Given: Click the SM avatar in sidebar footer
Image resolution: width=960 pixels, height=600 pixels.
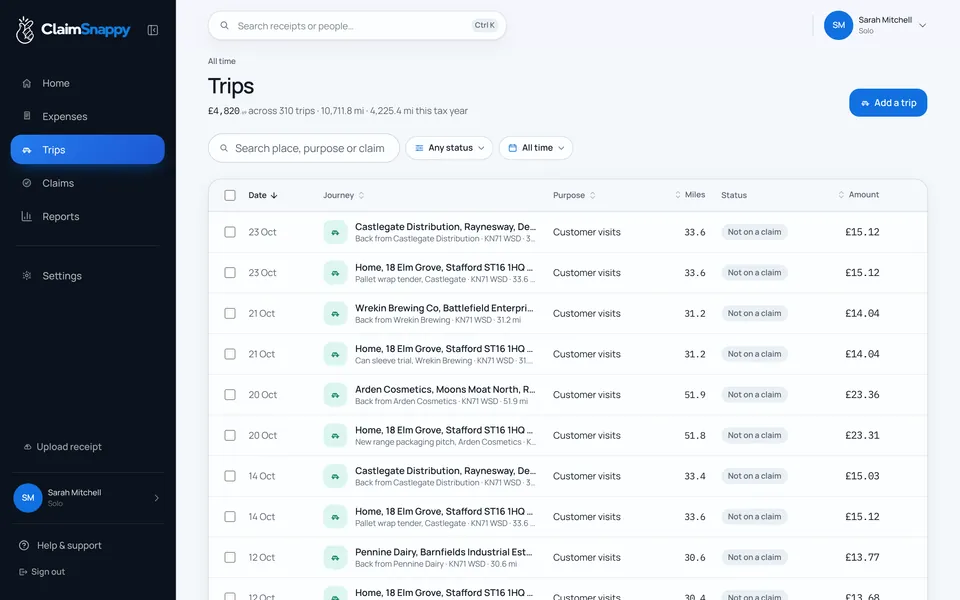Looking at the screenshot, I should point(28,498).
